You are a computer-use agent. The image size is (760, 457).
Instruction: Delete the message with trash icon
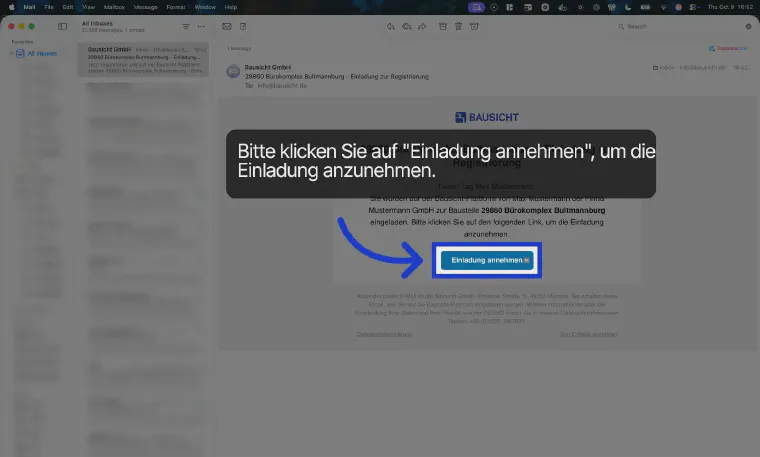(459, 27)
